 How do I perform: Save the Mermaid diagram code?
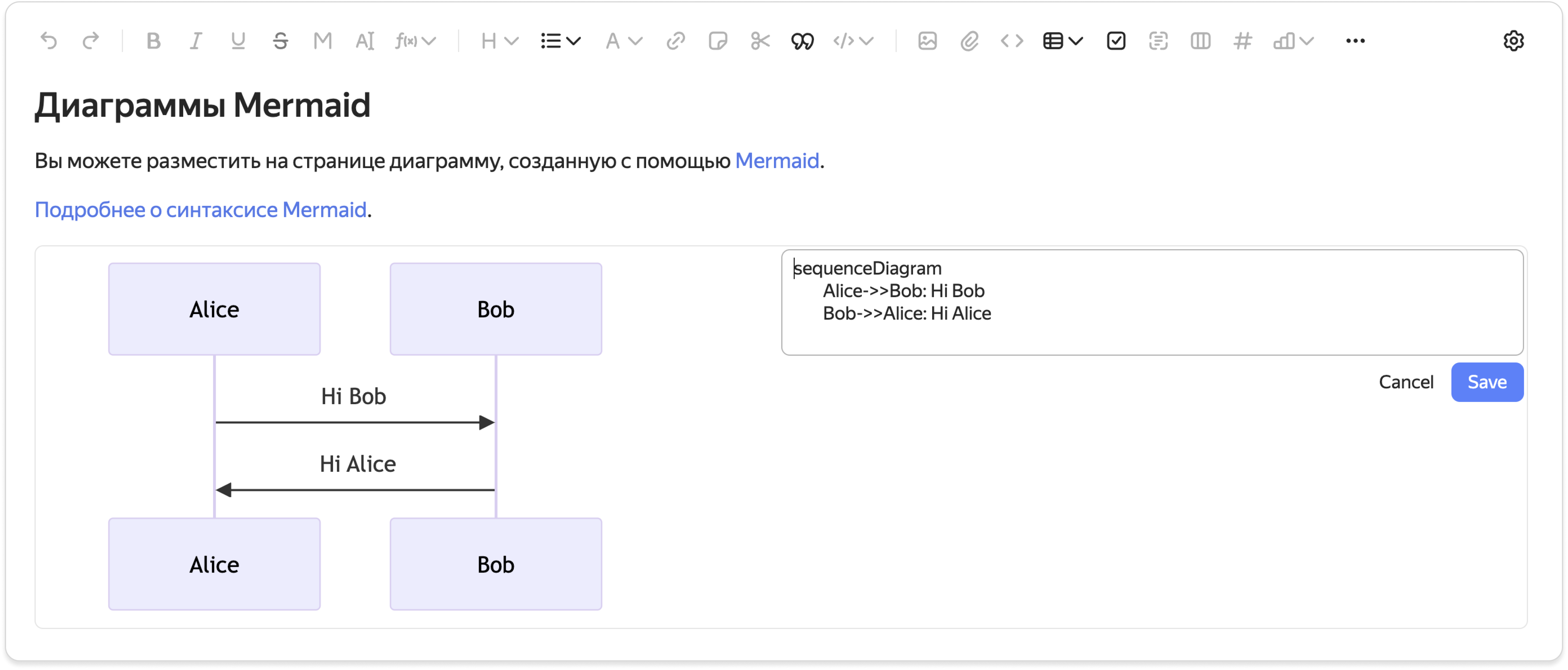[1486, 382]
